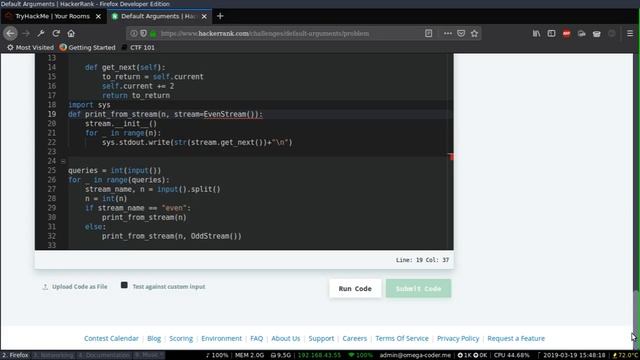Click line 18 import sys
Screen dimensions: 640x360
click(89, 105)
